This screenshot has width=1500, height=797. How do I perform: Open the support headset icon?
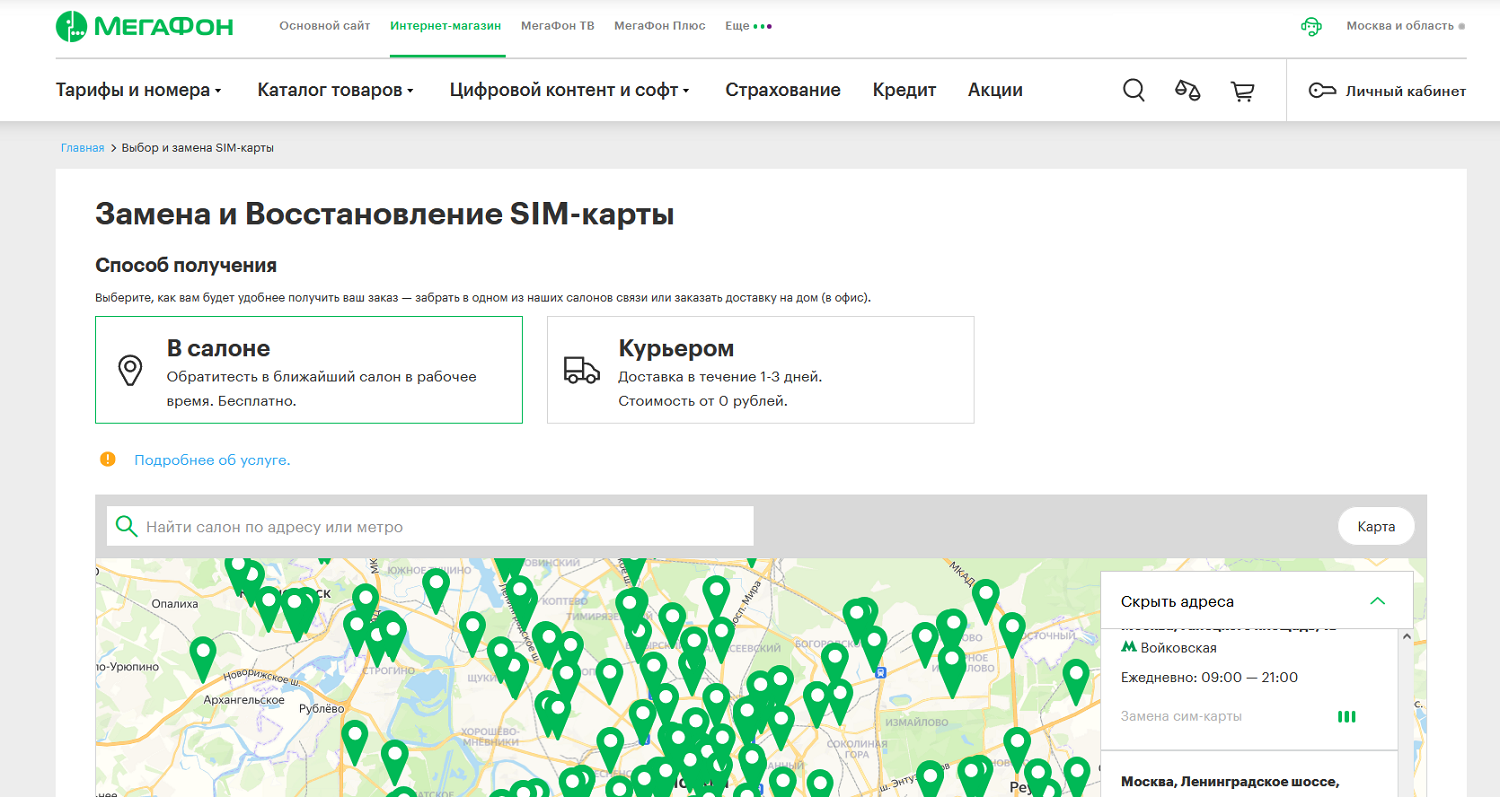tap(1311, 26)
